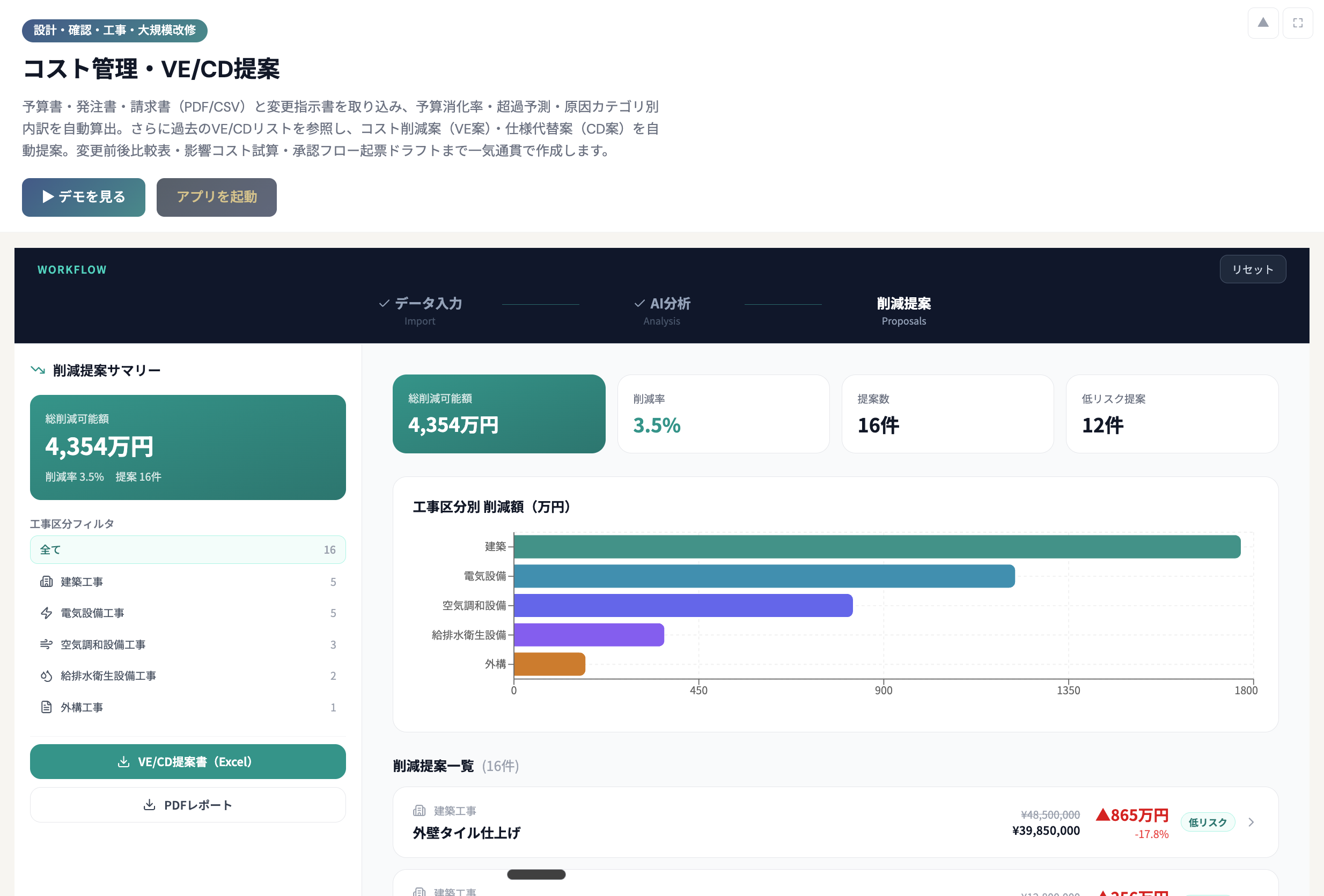The width and height of the screenshot is (1324, 896).
Task: Click the リセット button
Action: coord(1253,269)
